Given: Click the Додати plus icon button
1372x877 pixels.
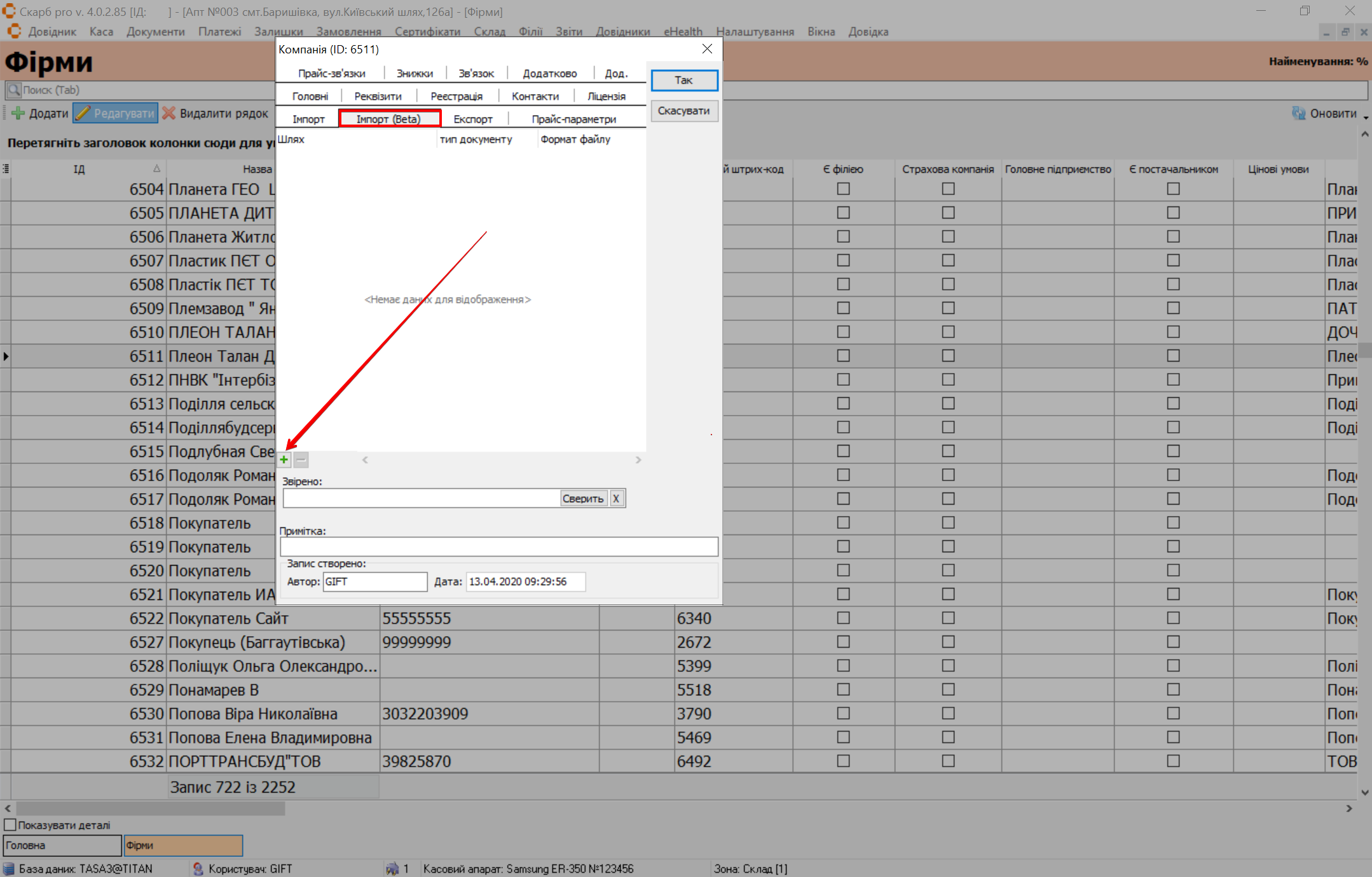Looking at the screenshot, I should [x=18, y=113].
